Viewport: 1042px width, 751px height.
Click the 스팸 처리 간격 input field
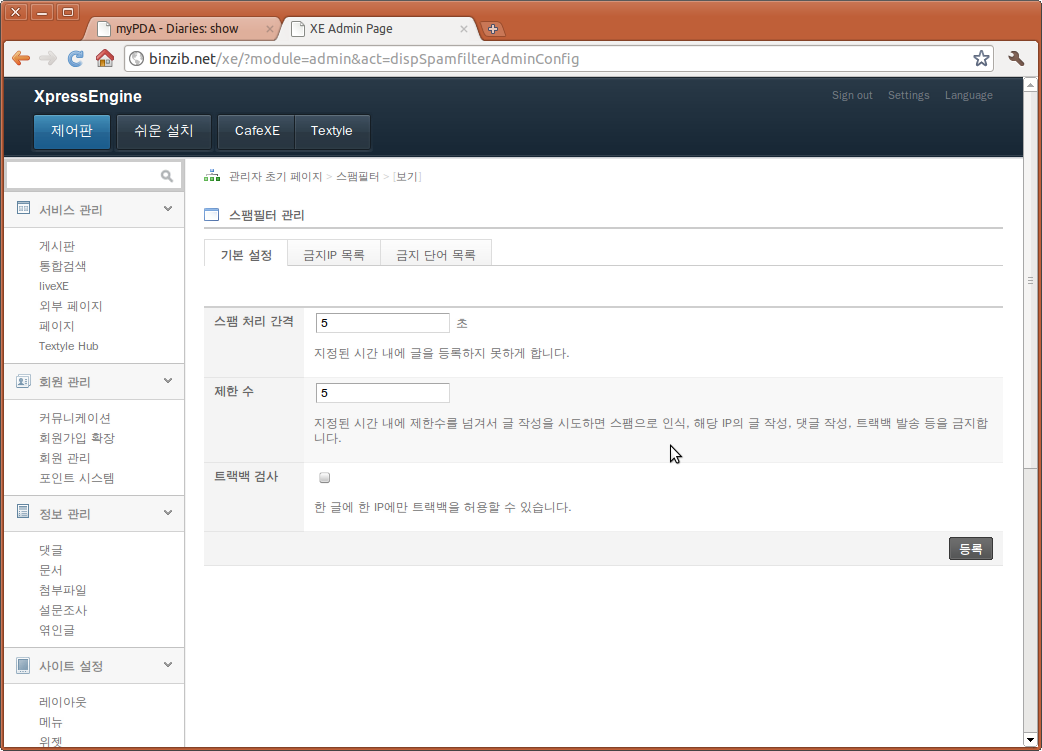click(x=383, y=323)
